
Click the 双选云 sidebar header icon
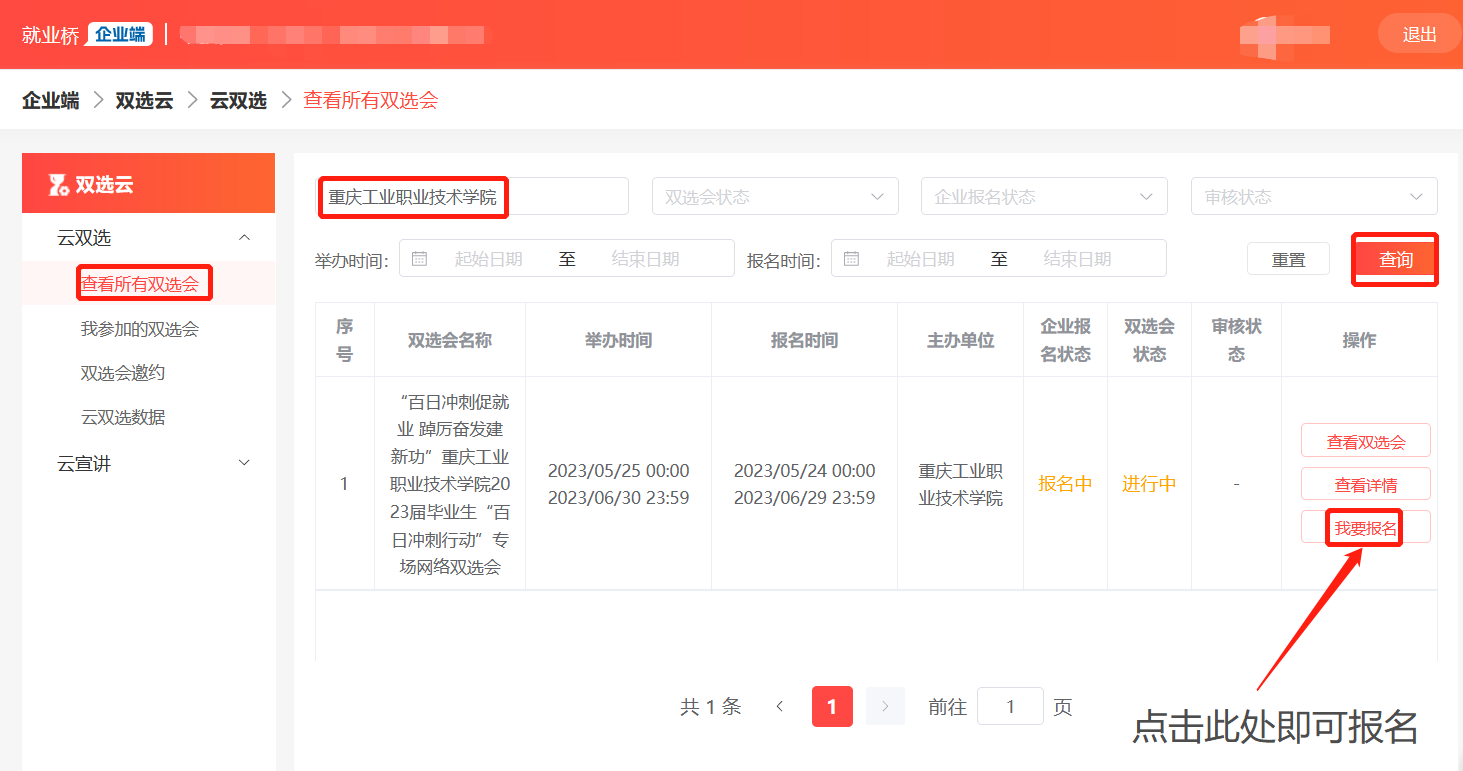pyautogui.click(x=59, y=184)
